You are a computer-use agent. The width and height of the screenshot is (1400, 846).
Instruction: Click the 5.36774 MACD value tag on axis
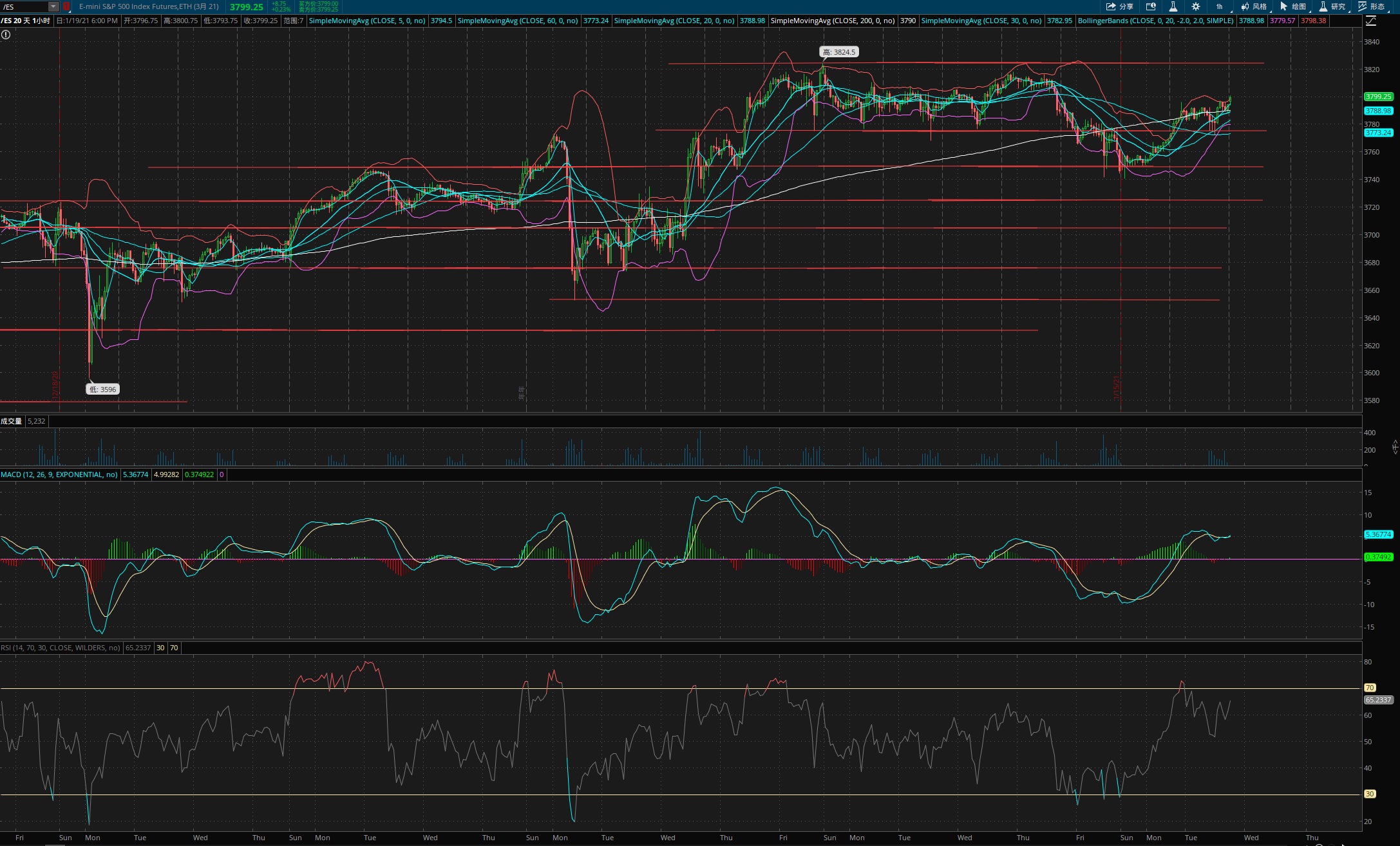(x=1378, y=534)
